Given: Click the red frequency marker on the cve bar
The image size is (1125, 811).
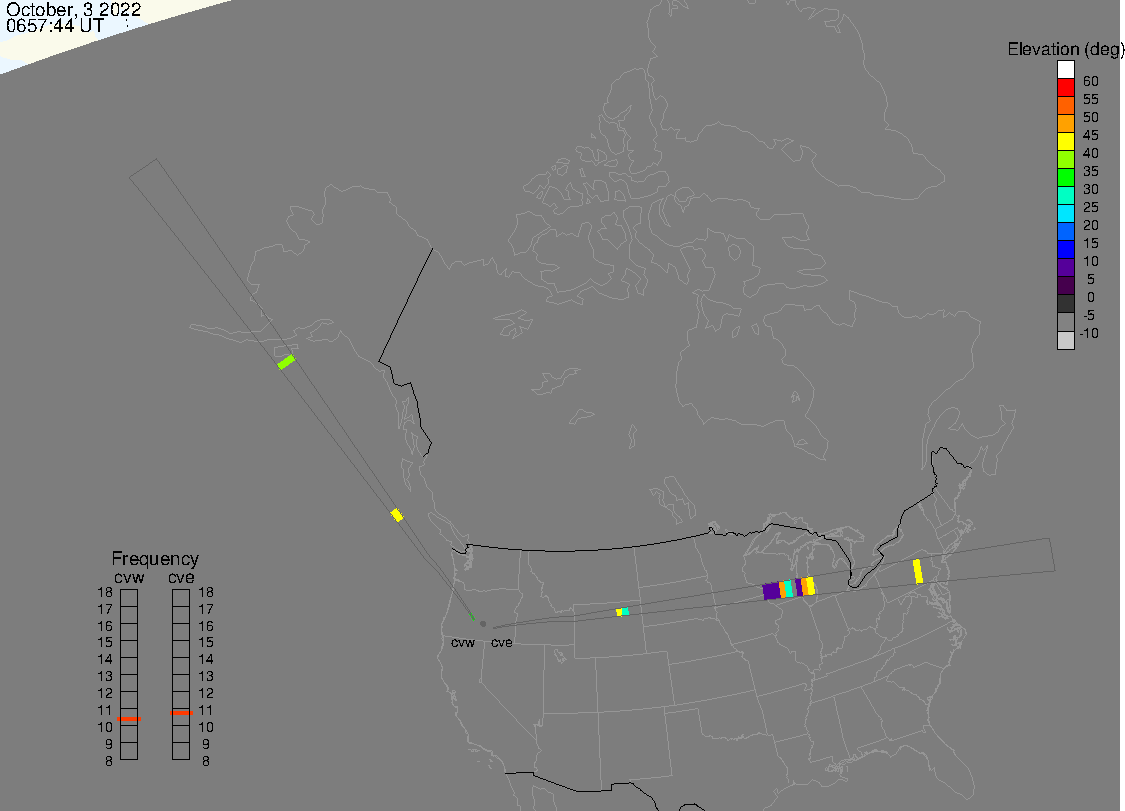Looking at the screenshot, I should pyautogui.click(x=182, y=713).
